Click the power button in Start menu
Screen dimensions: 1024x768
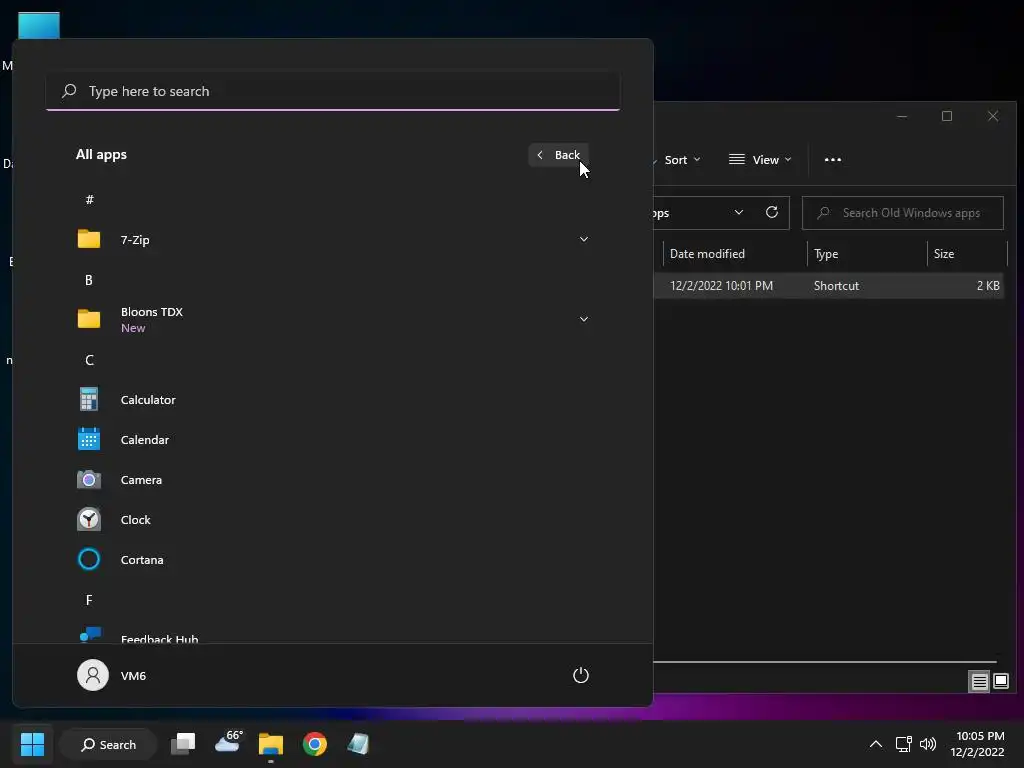[x=581, y=675]
